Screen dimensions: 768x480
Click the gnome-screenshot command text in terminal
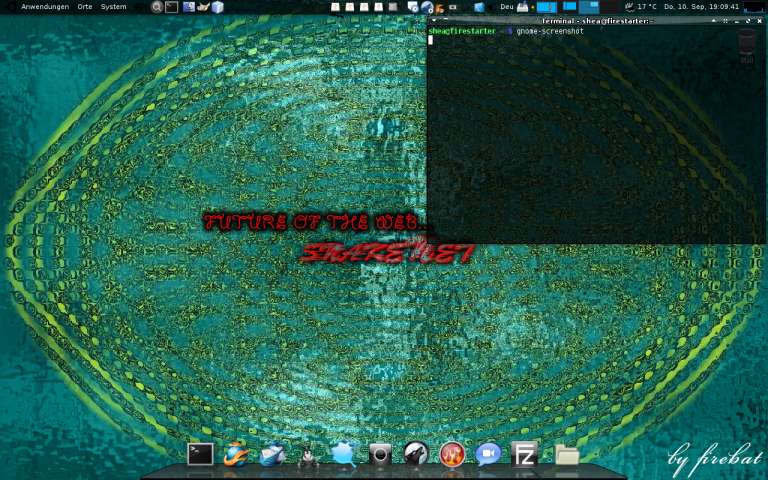550,31
